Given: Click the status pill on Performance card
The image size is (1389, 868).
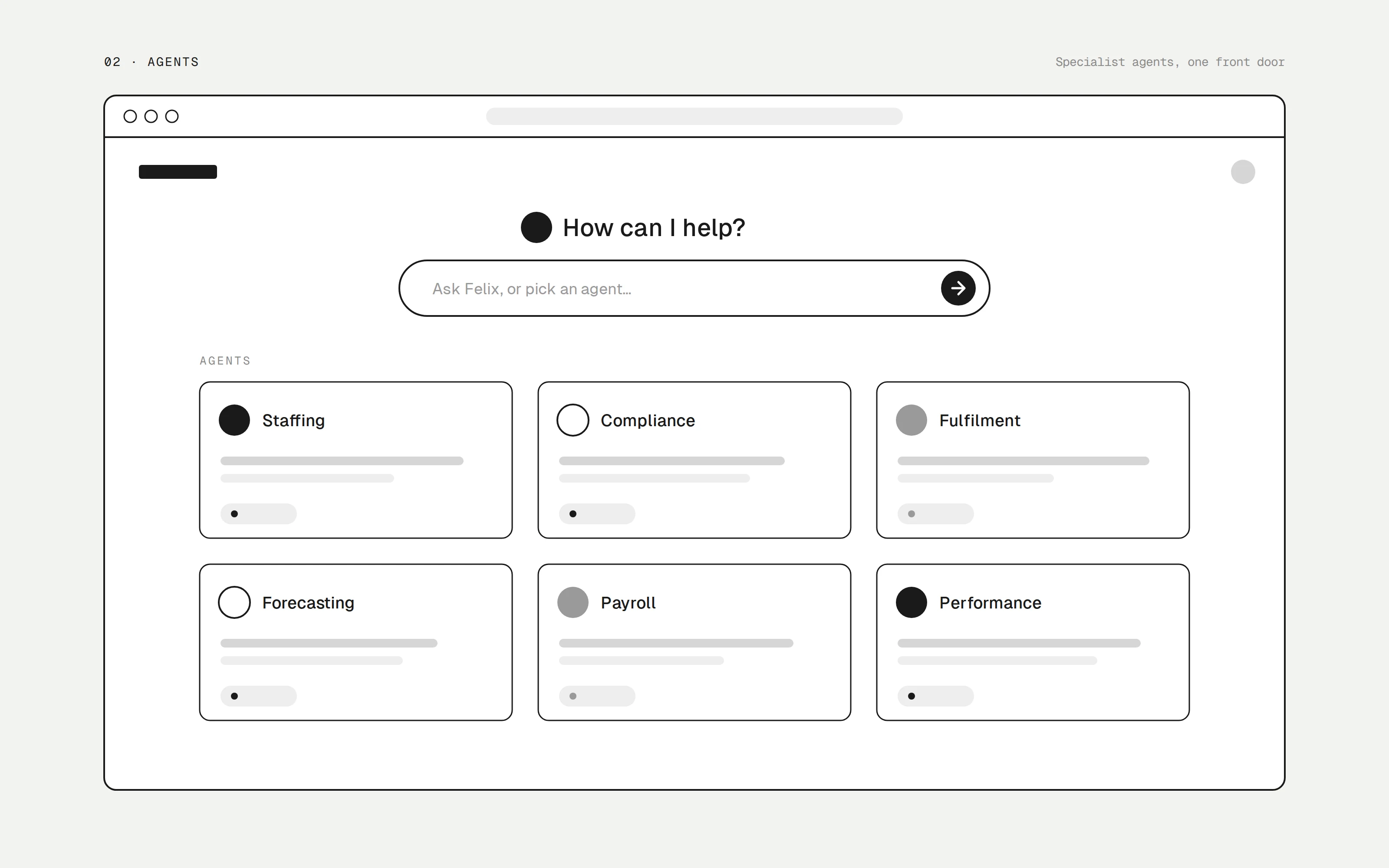Looking at the screenshot, I should 935,696.
